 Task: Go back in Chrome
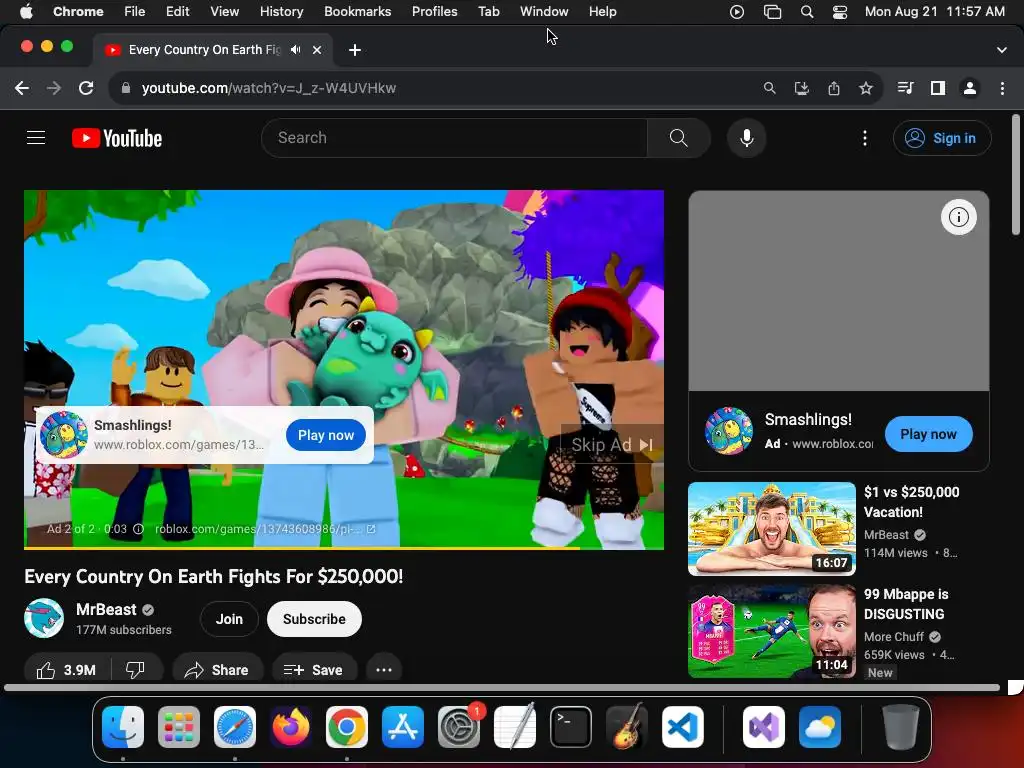tap(22, 88)
